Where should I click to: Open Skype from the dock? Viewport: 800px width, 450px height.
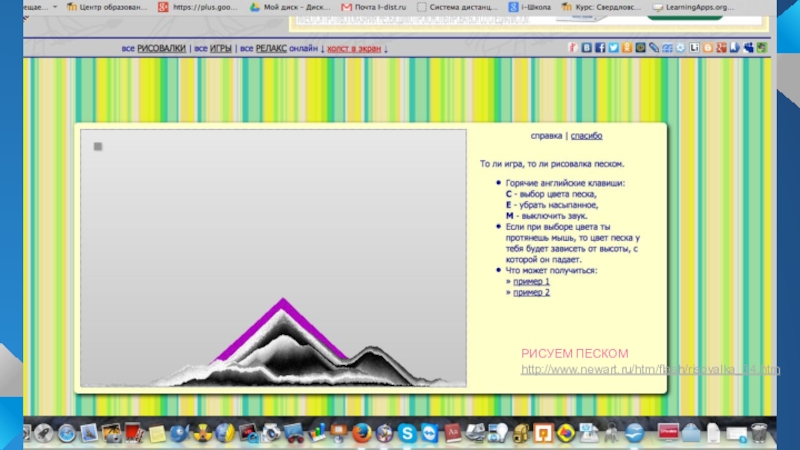pos(407,433)
